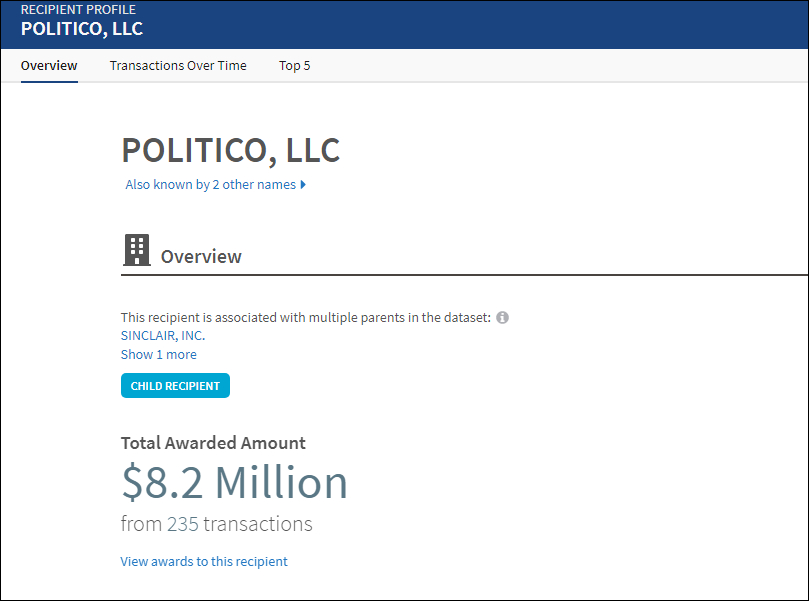Viewport: 809px width, 601px height.
Task: Click the from 235 transactions text
Action: 217,524
